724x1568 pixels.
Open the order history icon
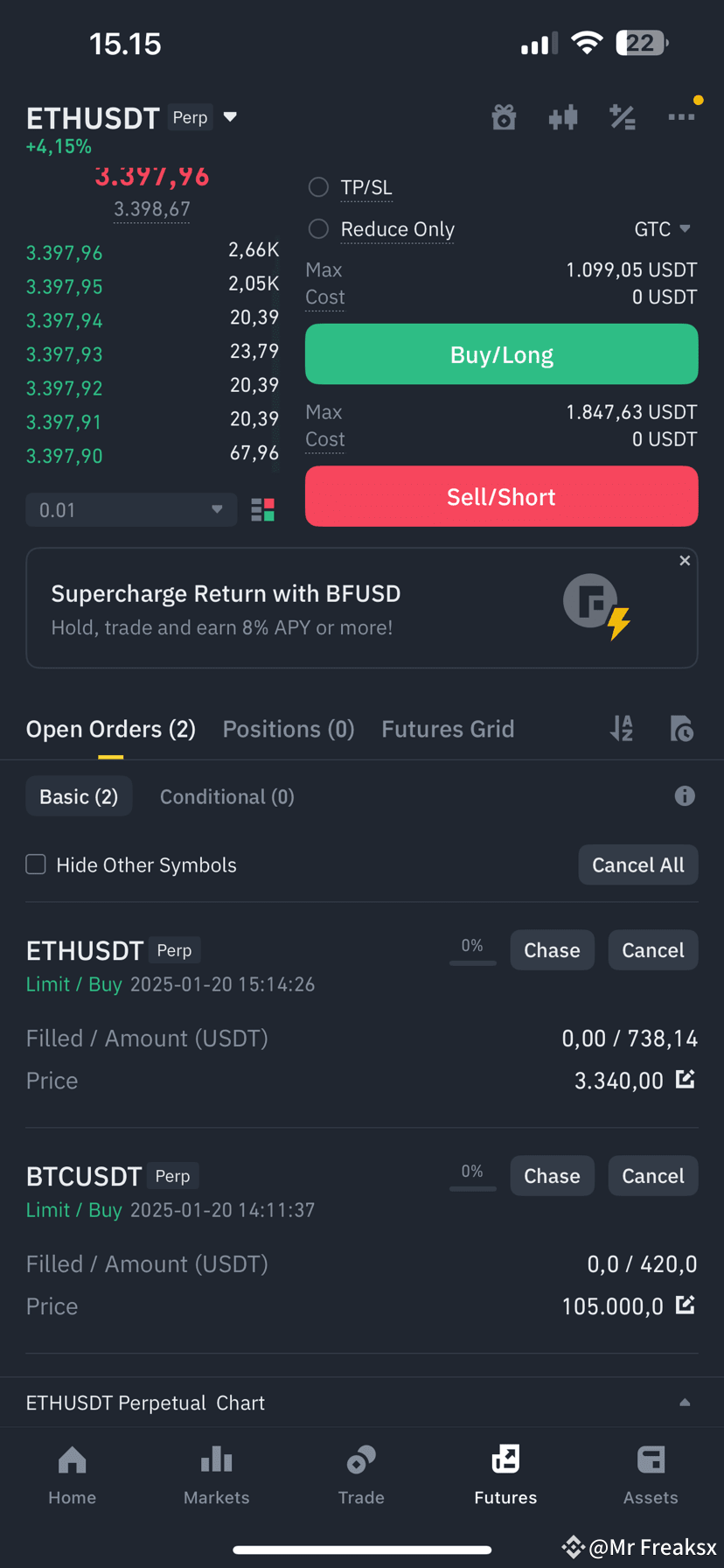(x=681, y=728)
